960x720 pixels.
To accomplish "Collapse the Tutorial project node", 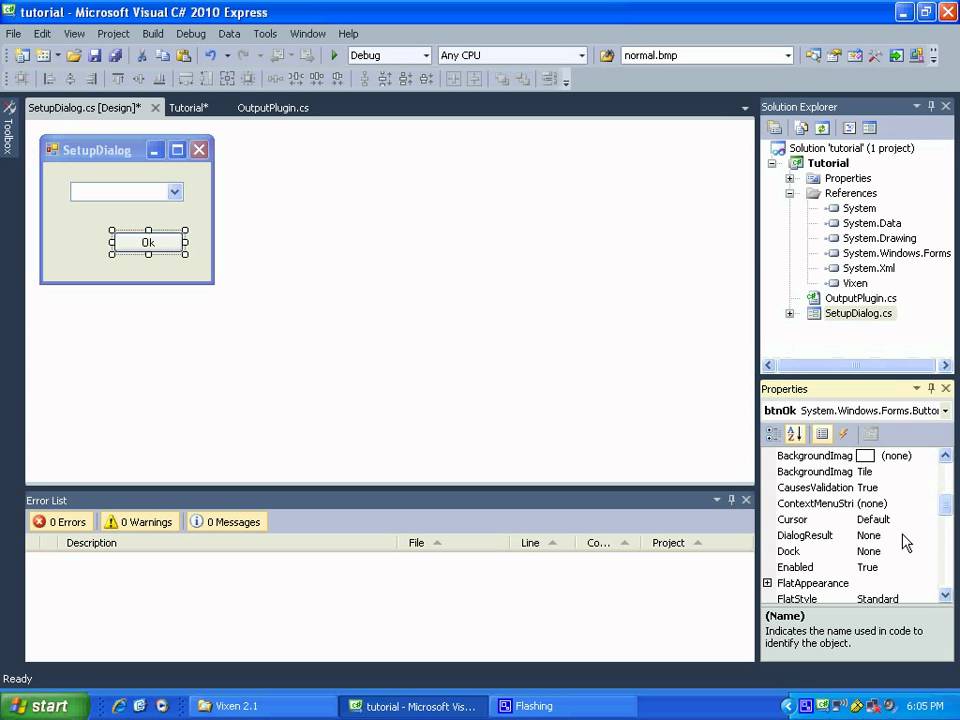I will click(x=772, y=163).
